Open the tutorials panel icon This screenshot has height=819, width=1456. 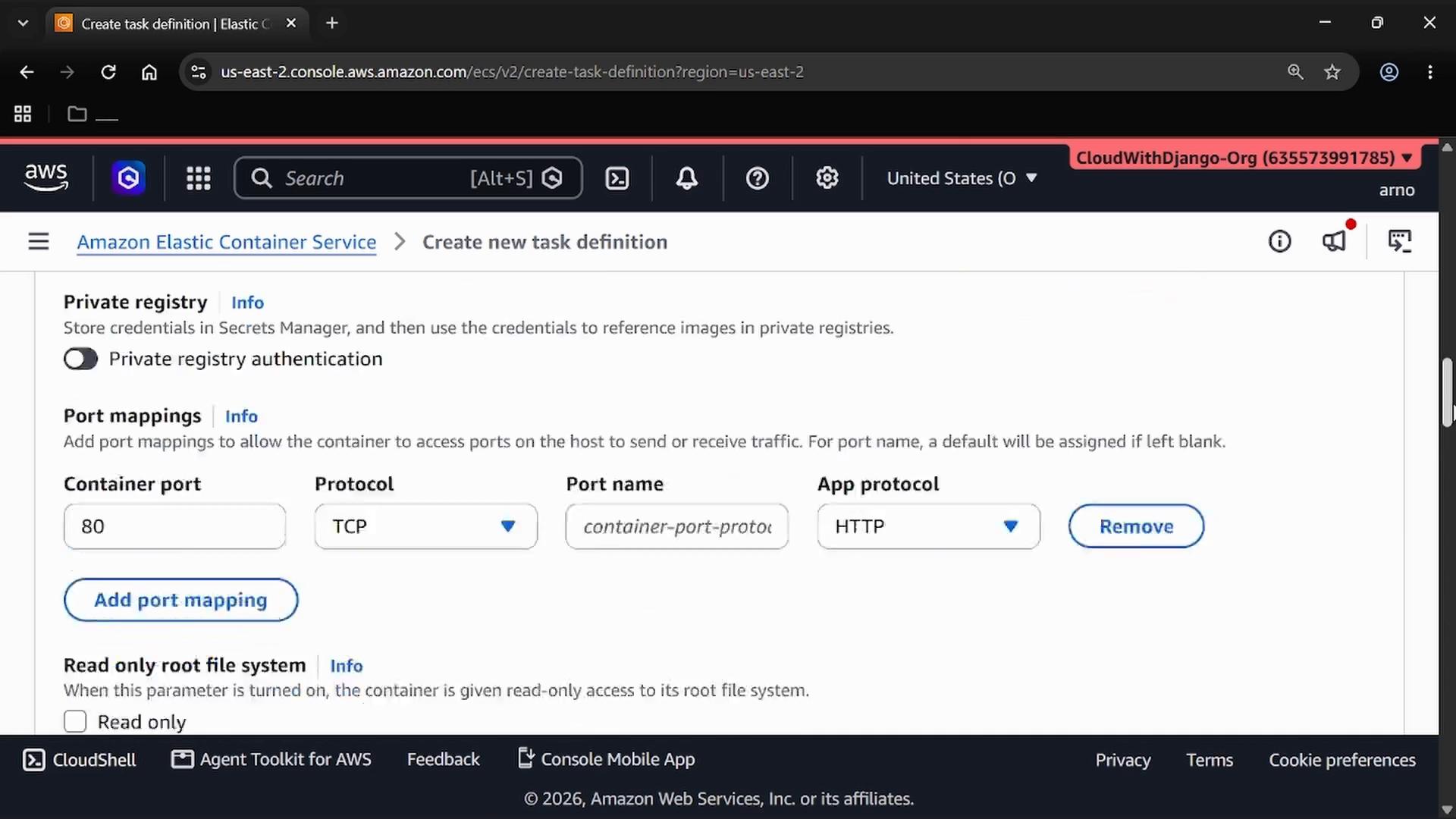(x=1400, y=242)
